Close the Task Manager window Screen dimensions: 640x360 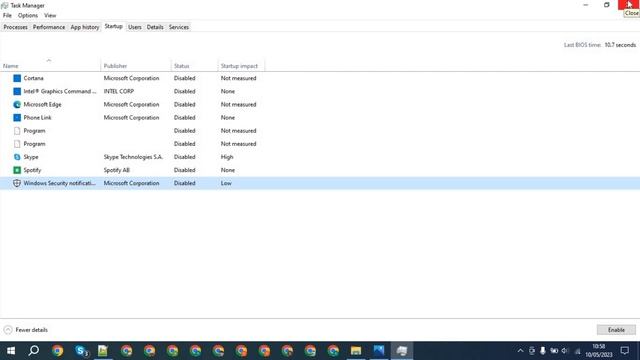coord(629,5)
